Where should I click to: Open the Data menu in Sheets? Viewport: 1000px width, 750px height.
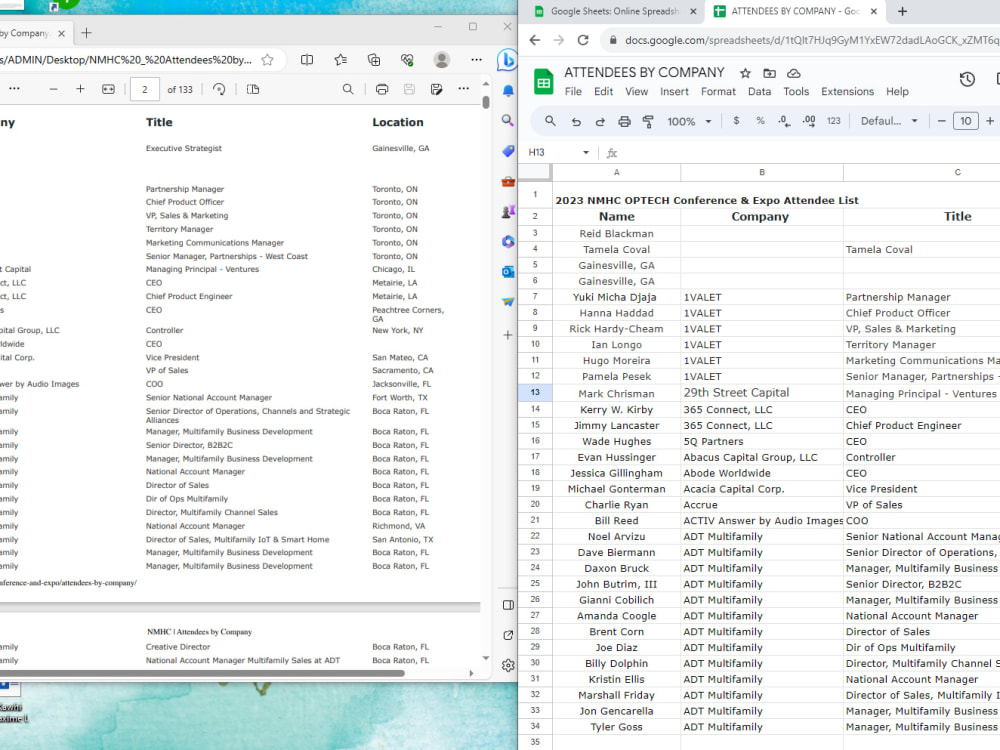759,92
